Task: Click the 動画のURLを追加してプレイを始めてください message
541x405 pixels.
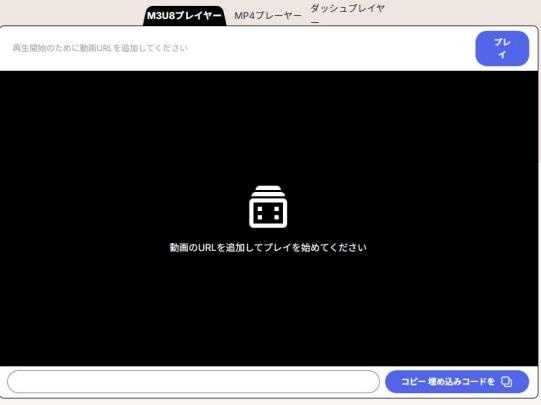Action: (268, 247)
